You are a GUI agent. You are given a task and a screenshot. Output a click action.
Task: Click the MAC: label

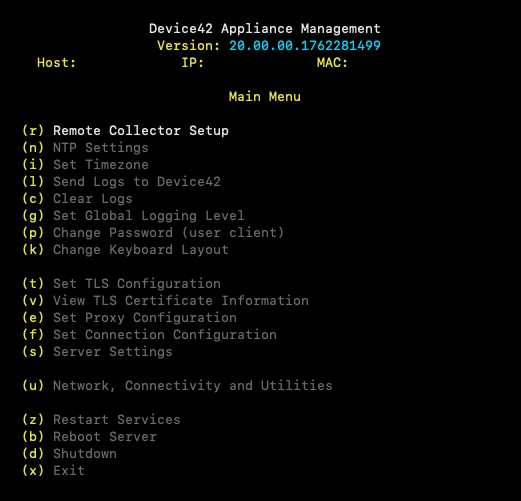pyautogui.click(x=332, y=63)
